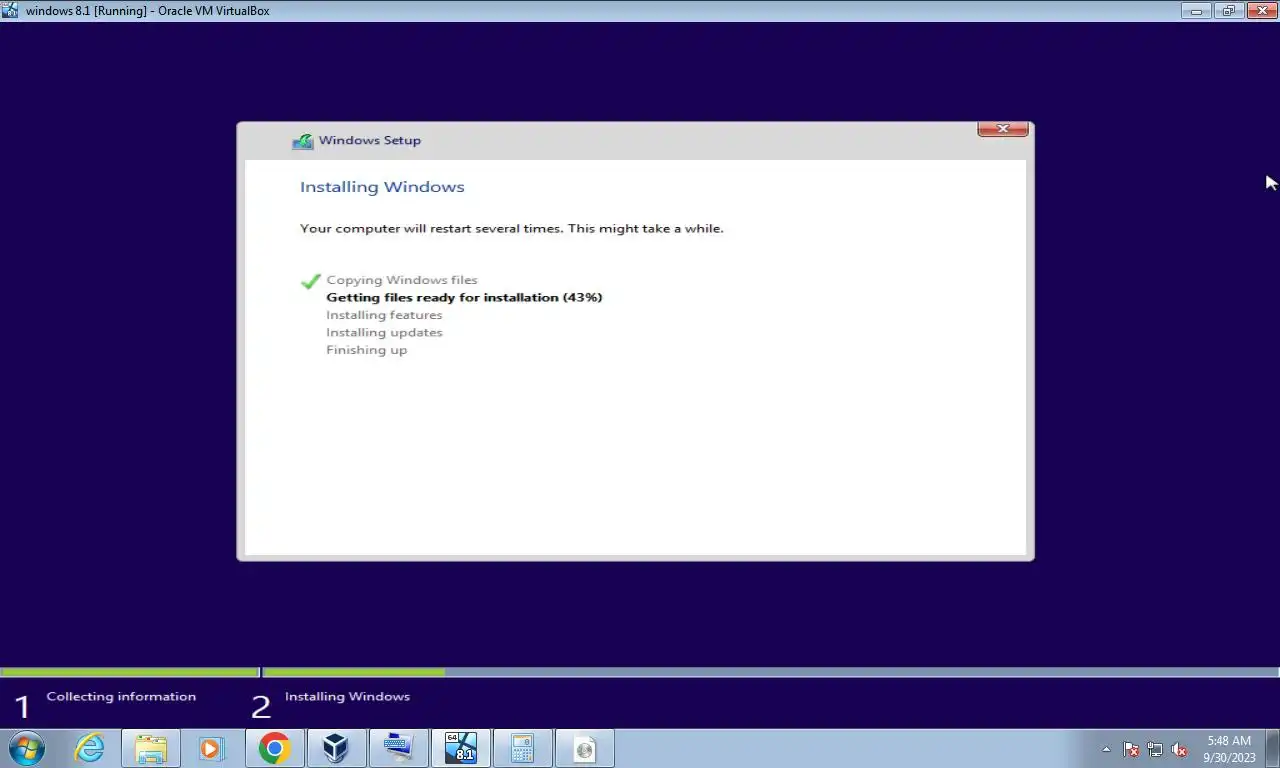The height and width of the screenshot is (768, 1280).
Task: Click the Windows Setup title icon
Action: tap(302, 141)
